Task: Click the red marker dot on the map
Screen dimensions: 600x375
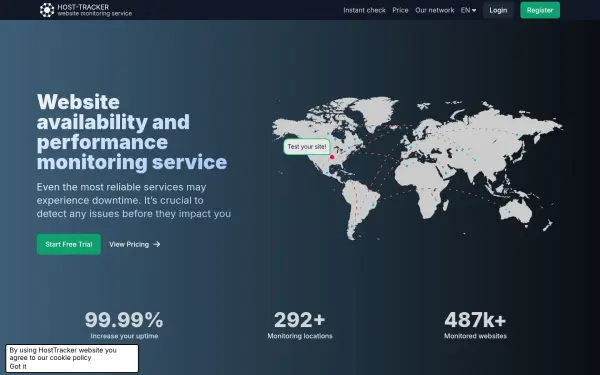Action: click(x=332, y=157)
